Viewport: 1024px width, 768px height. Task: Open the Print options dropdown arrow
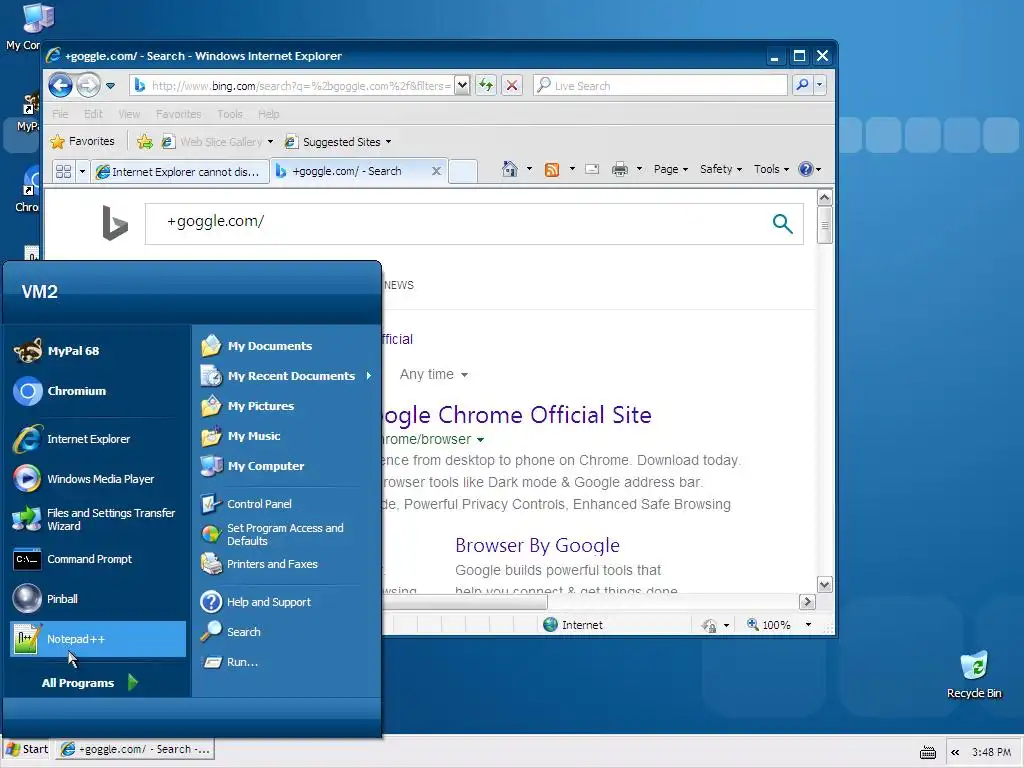pyautogui.click(x=639, y=169)
